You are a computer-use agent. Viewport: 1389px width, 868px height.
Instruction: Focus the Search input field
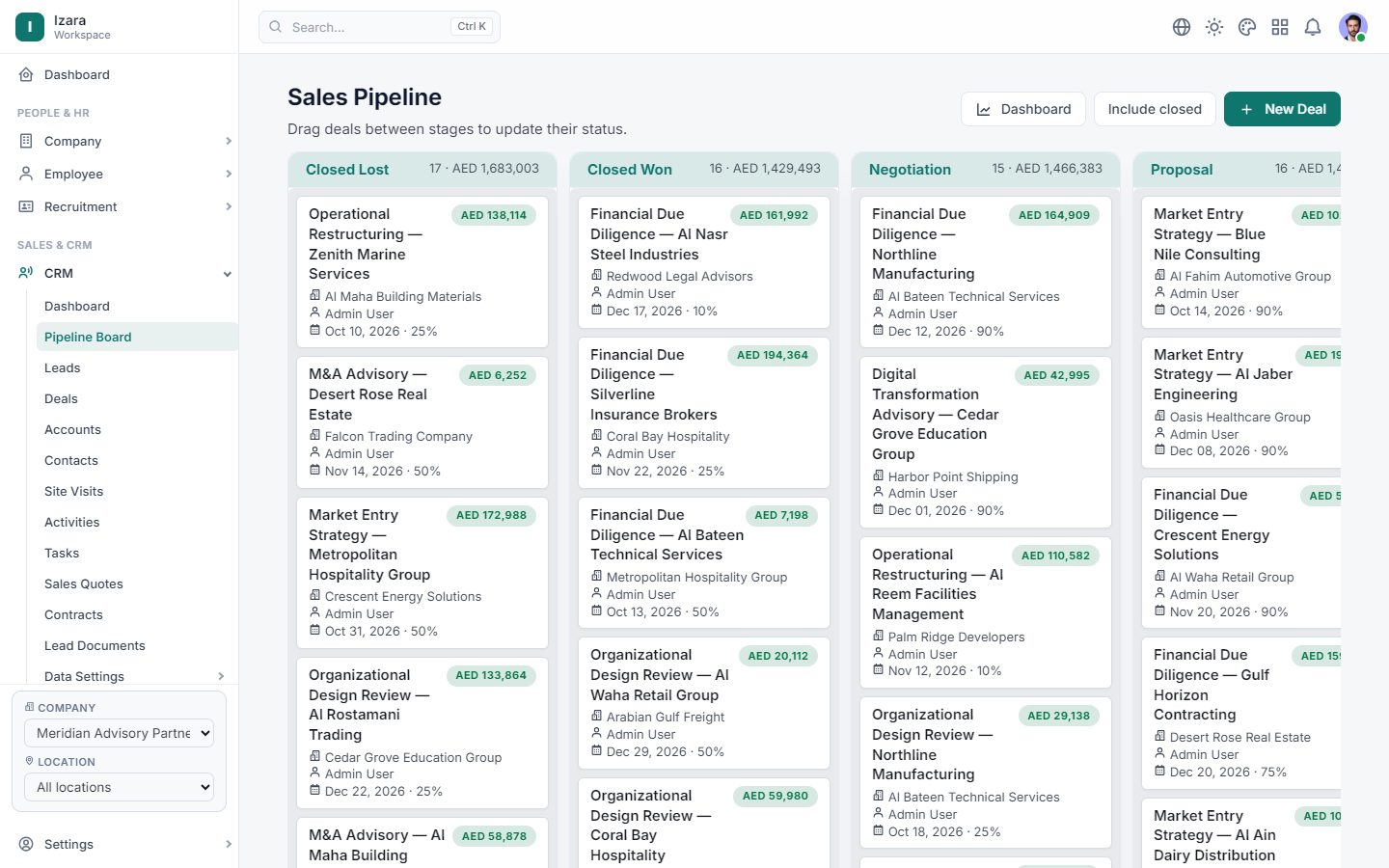point(379,27)
